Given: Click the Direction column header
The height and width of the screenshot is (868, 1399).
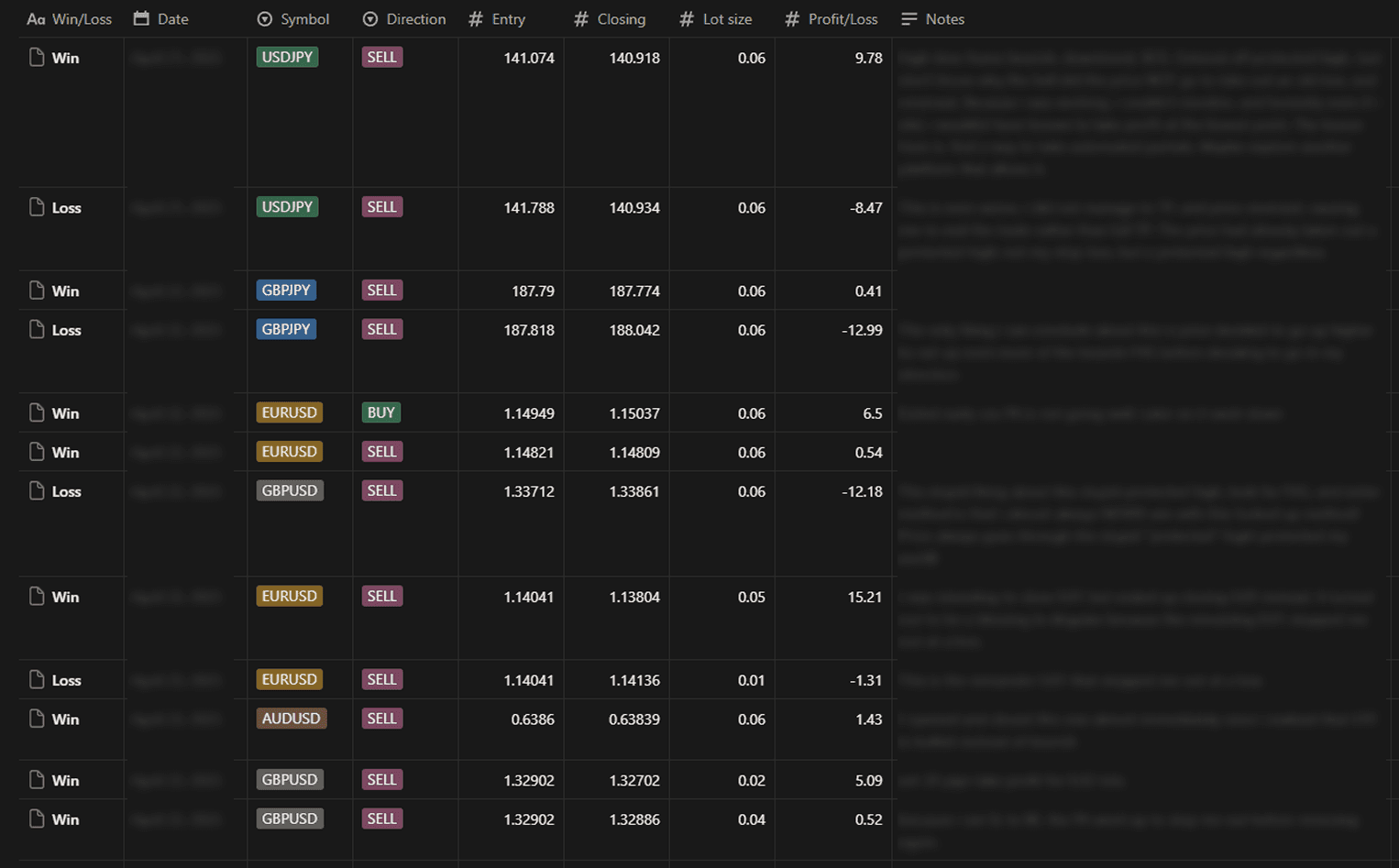Looking at the screenshot, I should click(404, 19).
